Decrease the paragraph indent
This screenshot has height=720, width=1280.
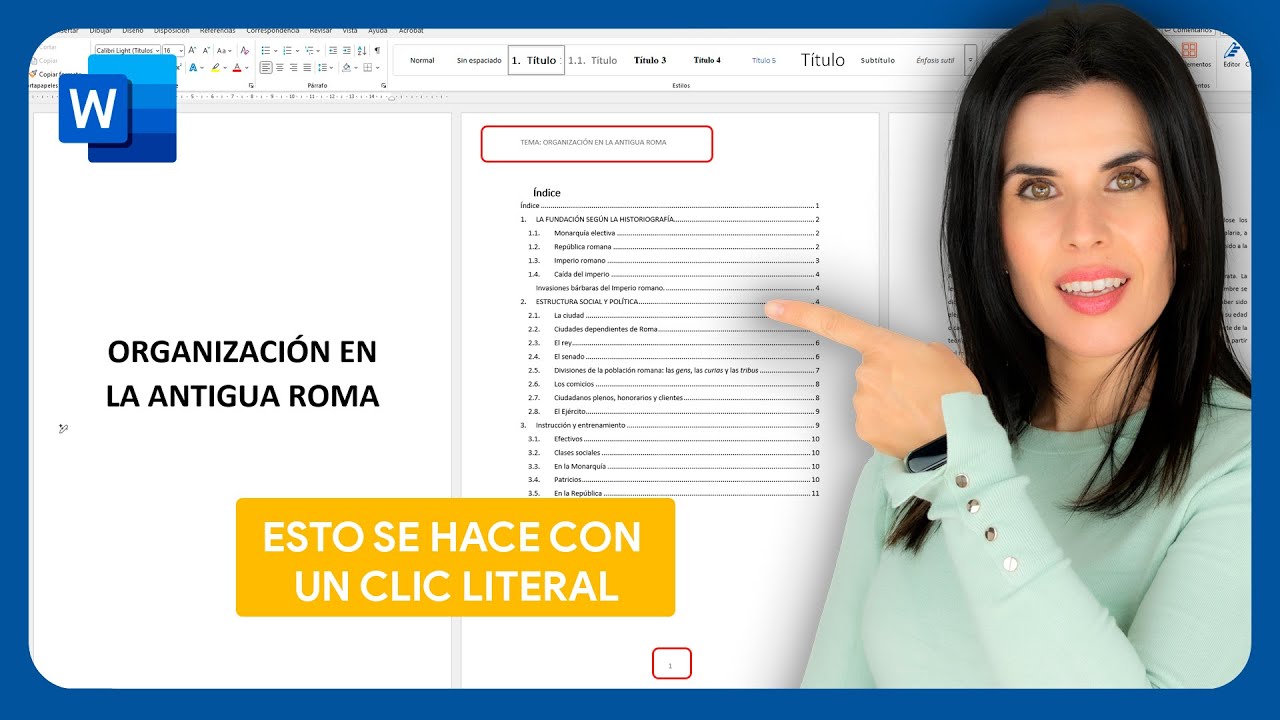pyautogui.click(x=333, y=50)
